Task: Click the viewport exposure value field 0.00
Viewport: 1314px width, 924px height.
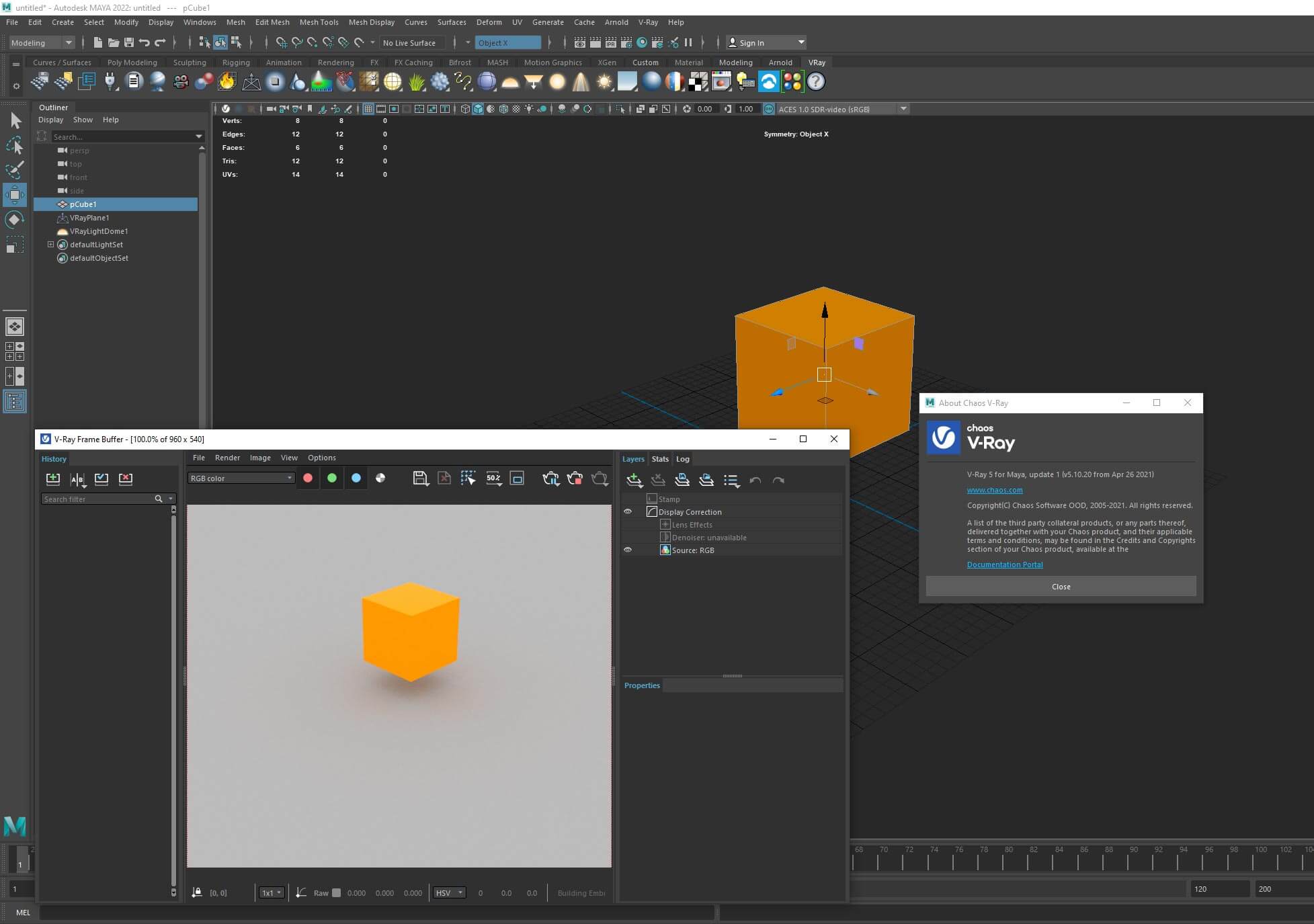Action: coord(705,109)
